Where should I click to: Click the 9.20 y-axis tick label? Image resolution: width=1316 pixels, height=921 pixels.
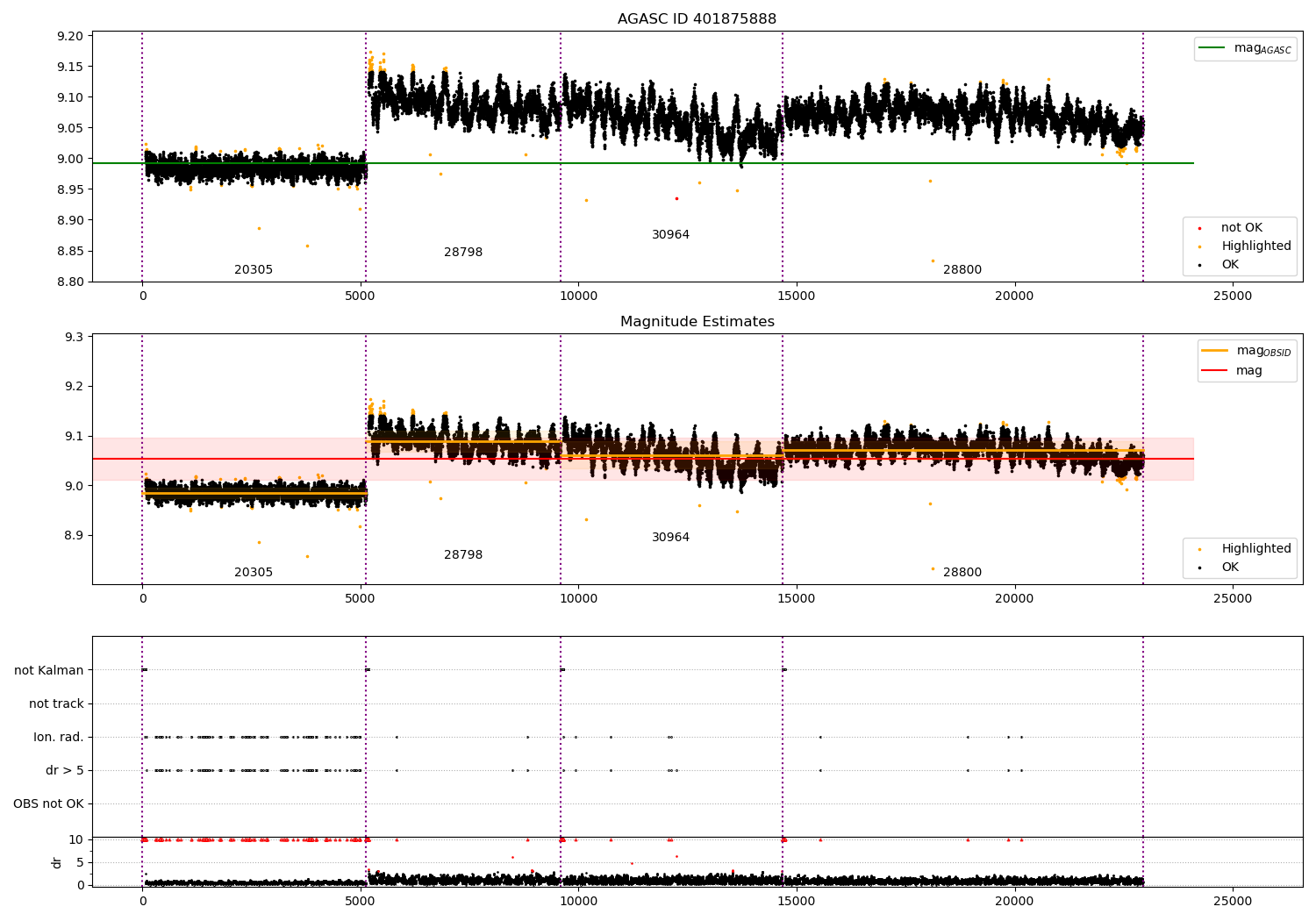70,37
